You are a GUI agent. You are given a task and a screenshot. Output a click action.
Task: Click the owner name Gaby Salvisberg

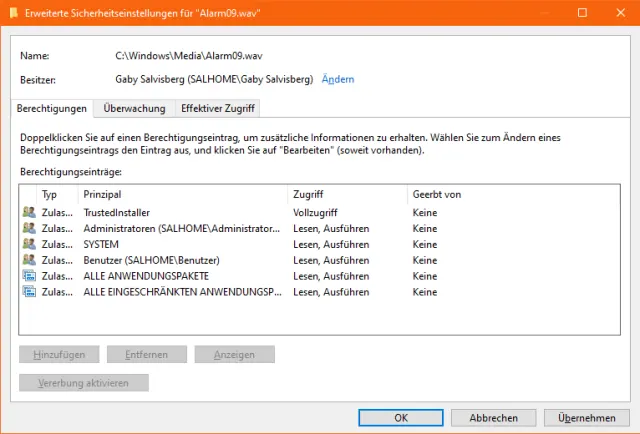click(x=214, y=79)
